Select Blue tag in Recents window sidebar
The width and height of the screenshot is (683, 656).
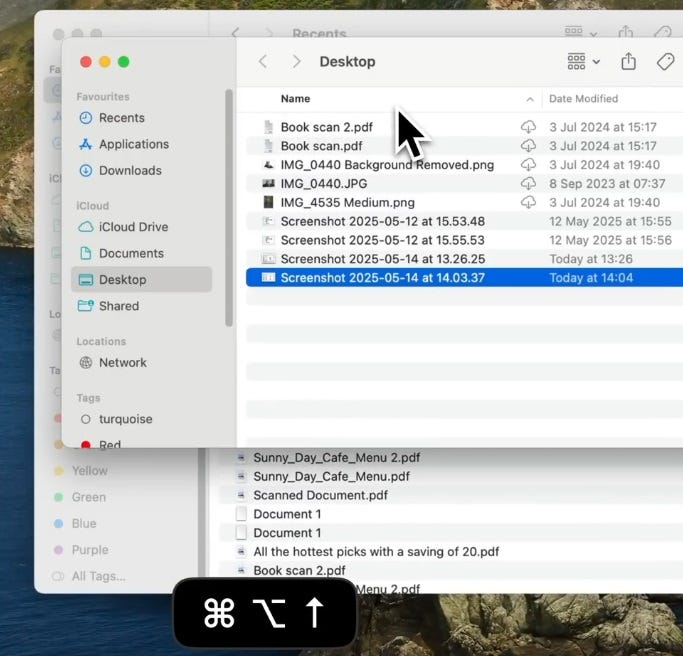click(x=84, y=523)
